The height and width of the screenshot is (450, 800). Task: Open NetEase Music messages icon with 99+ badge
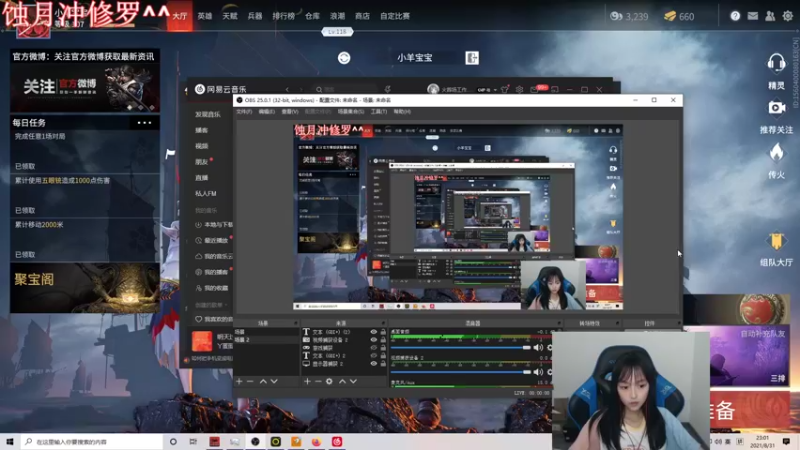(x=536, y=89)
